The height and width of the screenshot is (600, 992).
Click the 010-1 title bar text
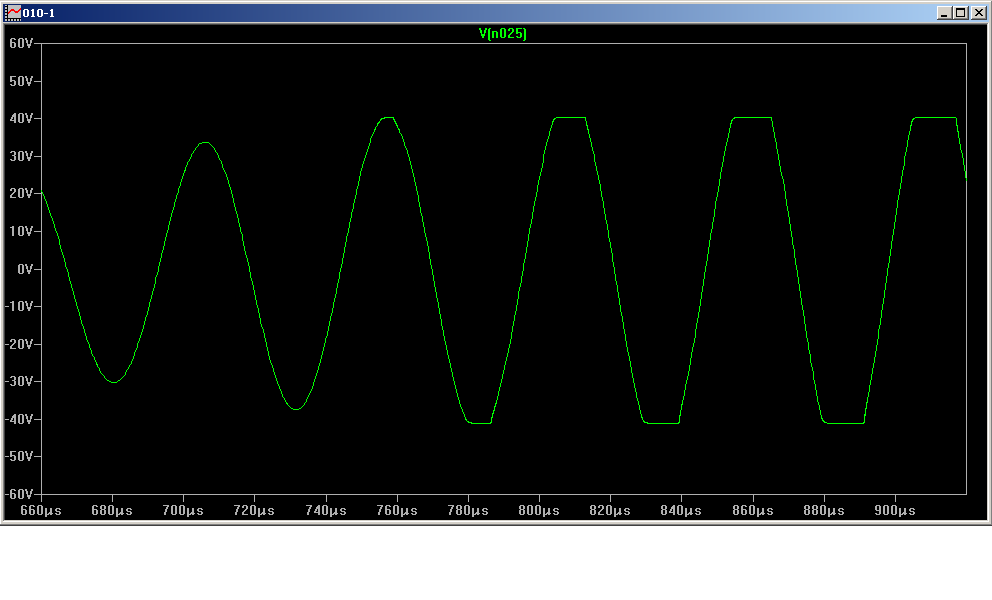tap(39, 12)
